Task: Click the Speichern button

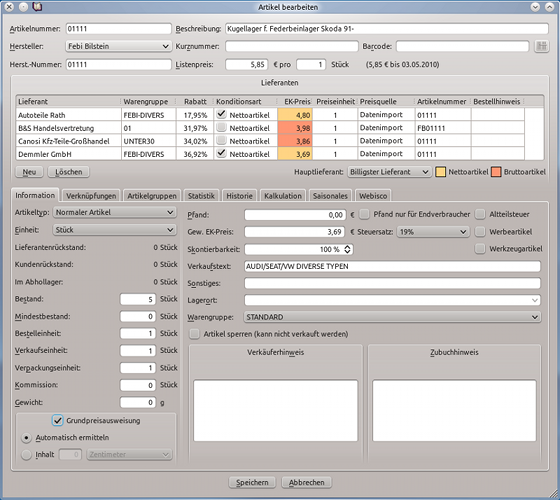Action: pos(252,482)
